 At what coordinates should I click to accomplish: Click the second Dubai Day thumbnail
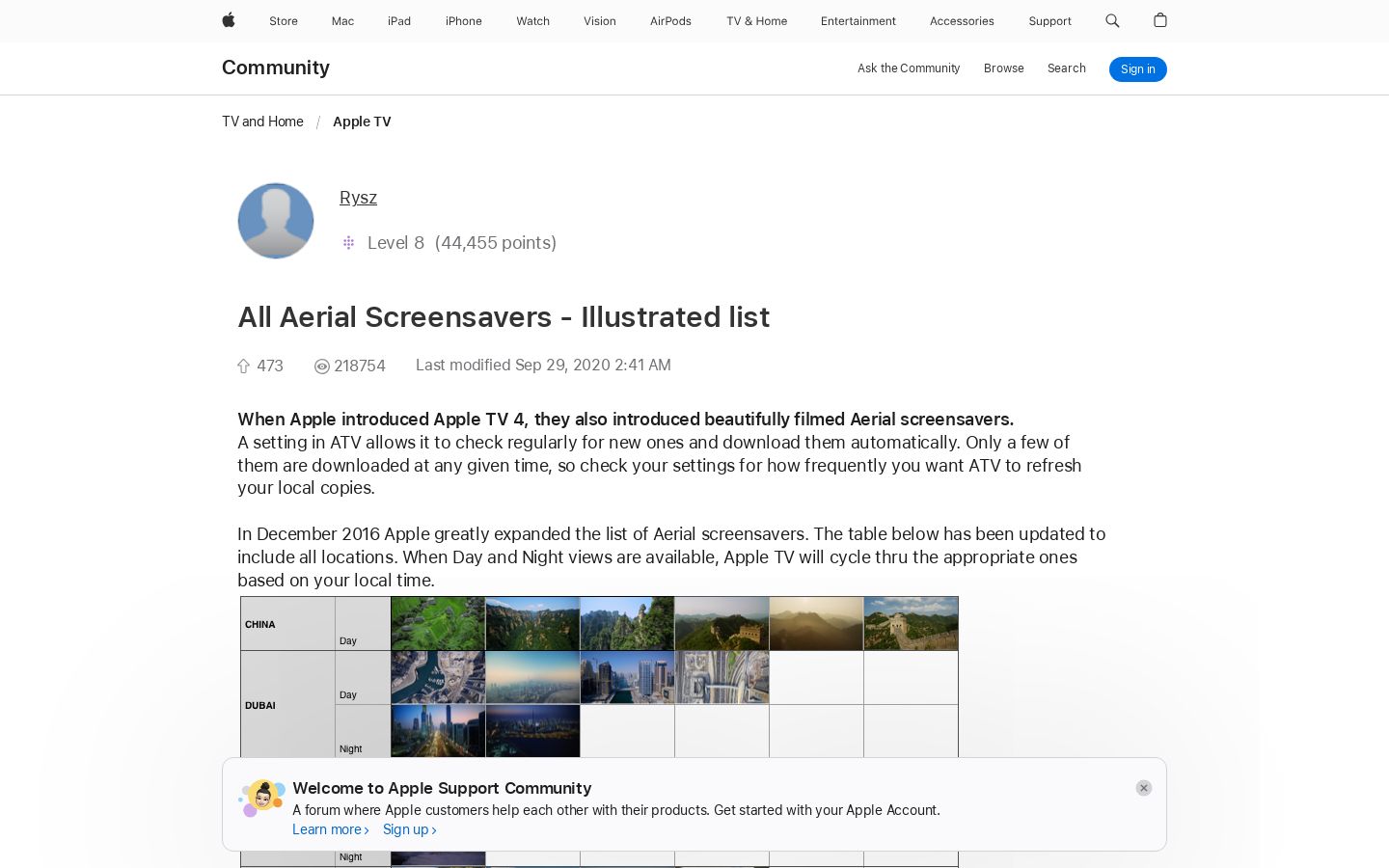tap(532, 677)
